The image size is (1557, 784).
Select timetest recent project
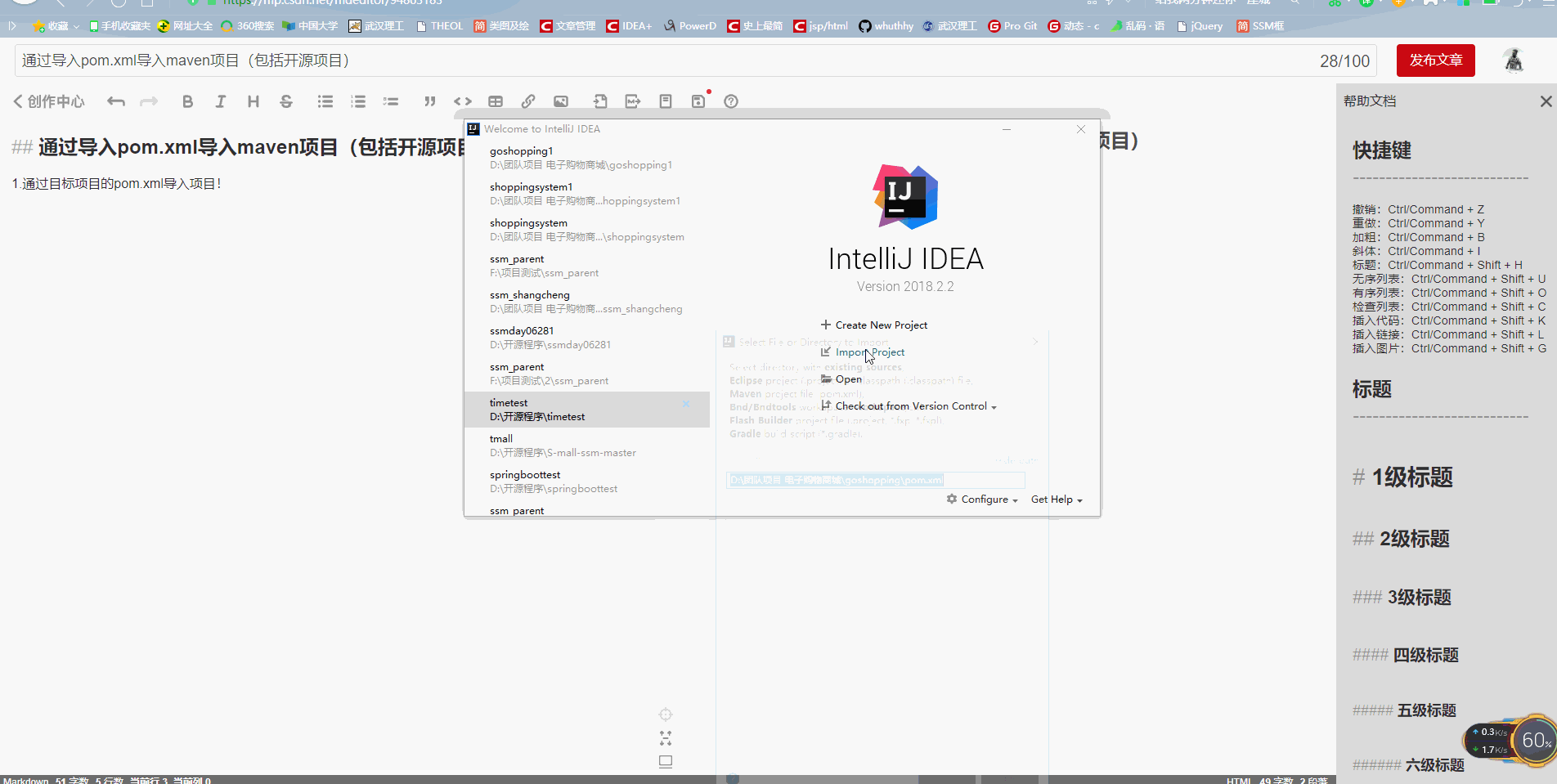[x=586, y=410]
